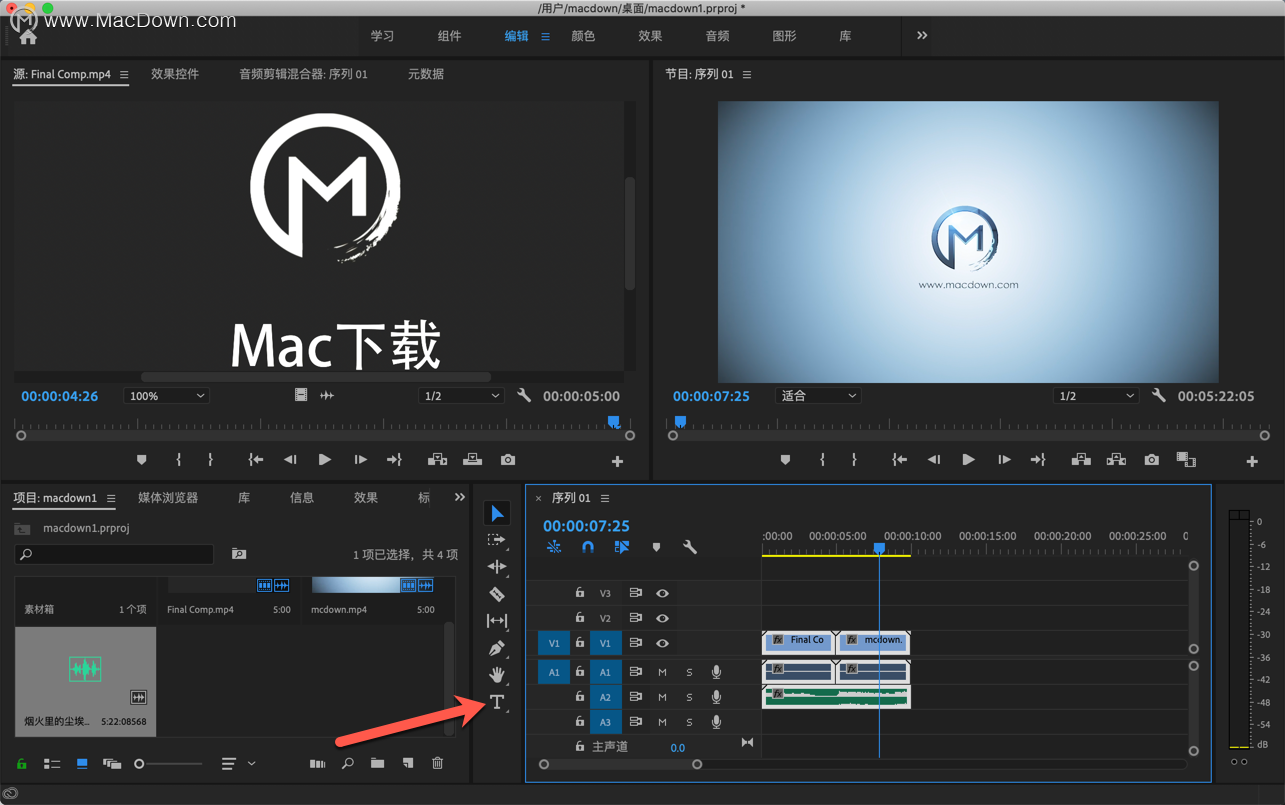Export frame with Program monitor camera icon
The image size is (1285, 805).
tap(1152, 460)
